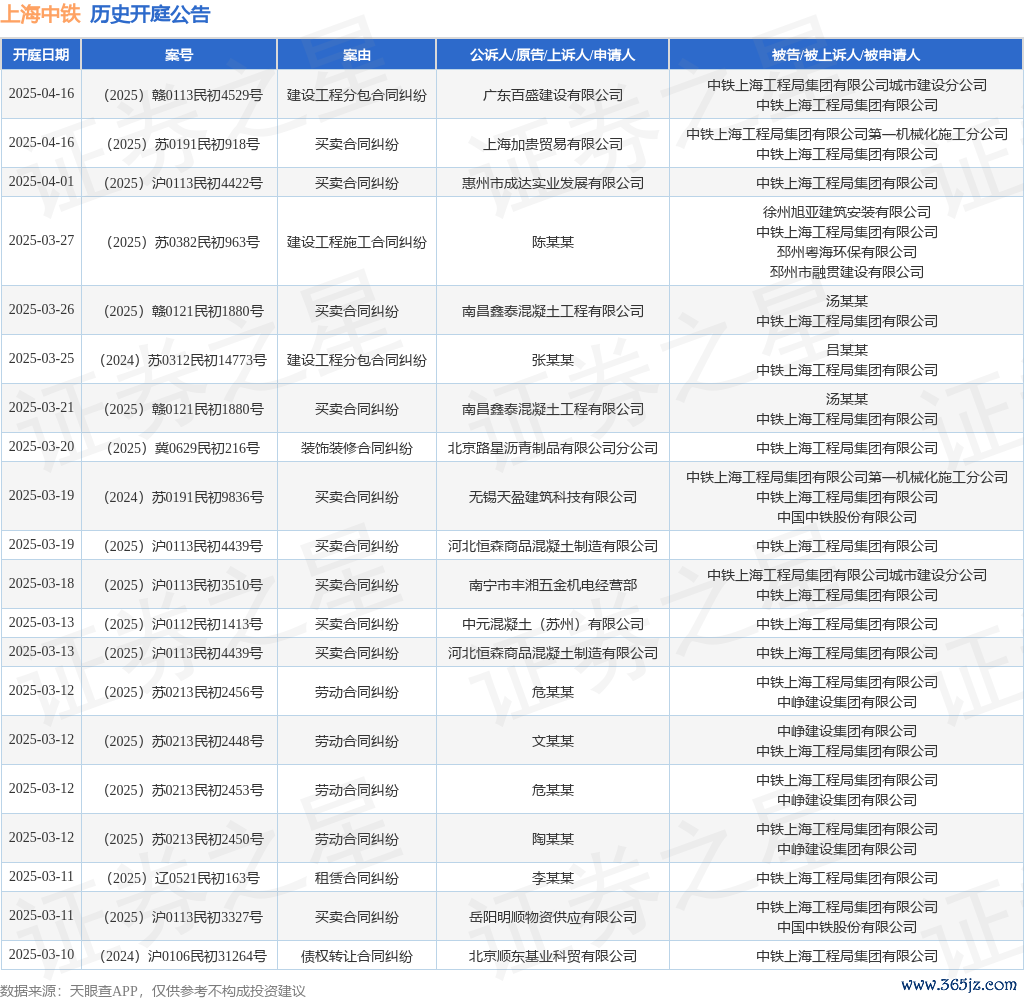The width and height of the screenshot is (1024, 1000).
Task: Select the cause "债权转让合同纠纷"
Action: [x=357, y=957]
